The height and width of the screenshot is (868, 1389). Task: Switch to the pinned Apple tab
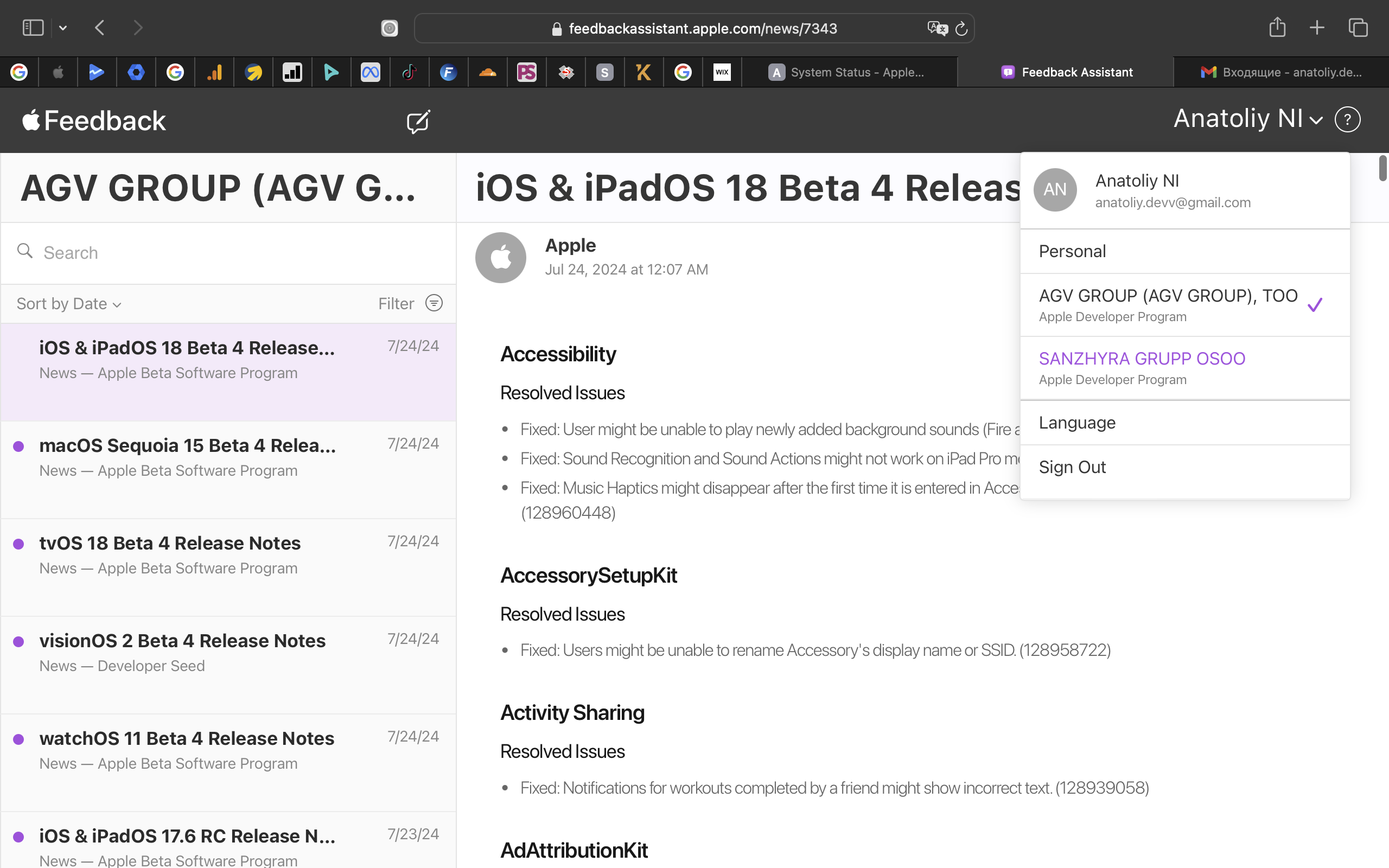[58, 72]
